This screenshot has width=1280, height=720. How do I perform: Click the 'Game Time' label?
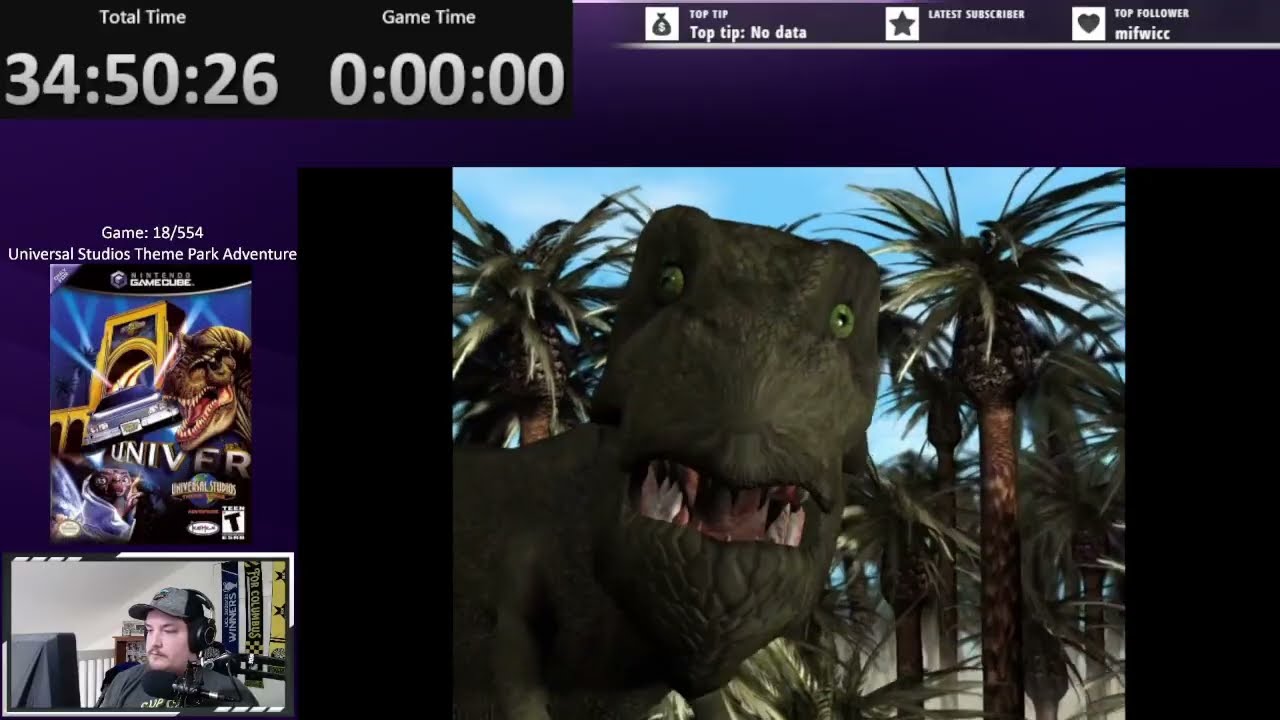tap(428, 17)
